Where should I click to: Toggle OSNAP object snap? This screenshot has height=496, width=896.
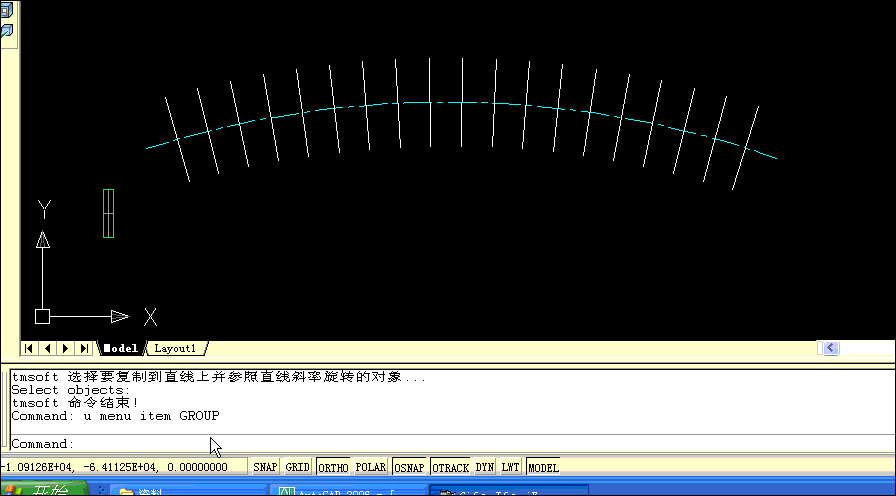409,467
